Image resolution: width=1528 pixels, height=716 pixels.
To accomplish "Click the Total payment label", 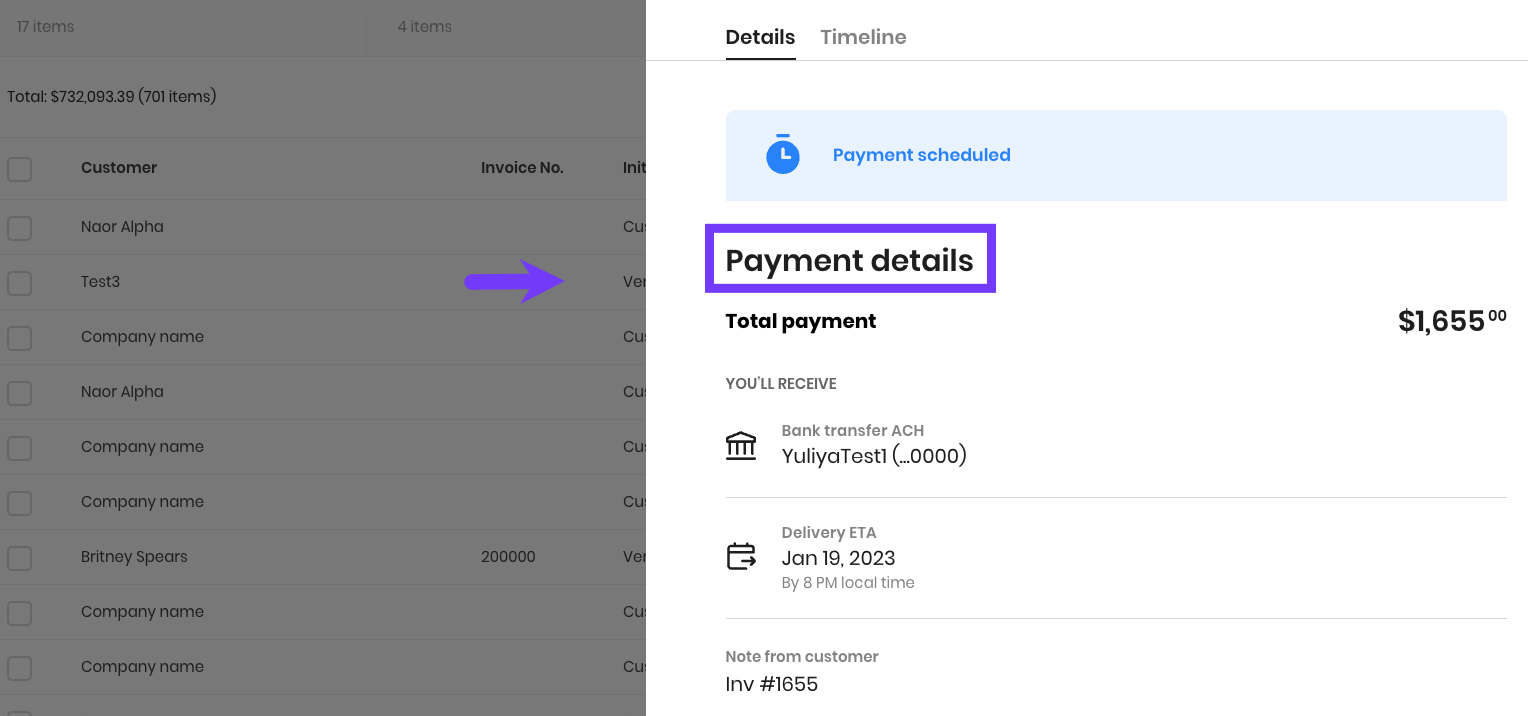I will point(801,321).
